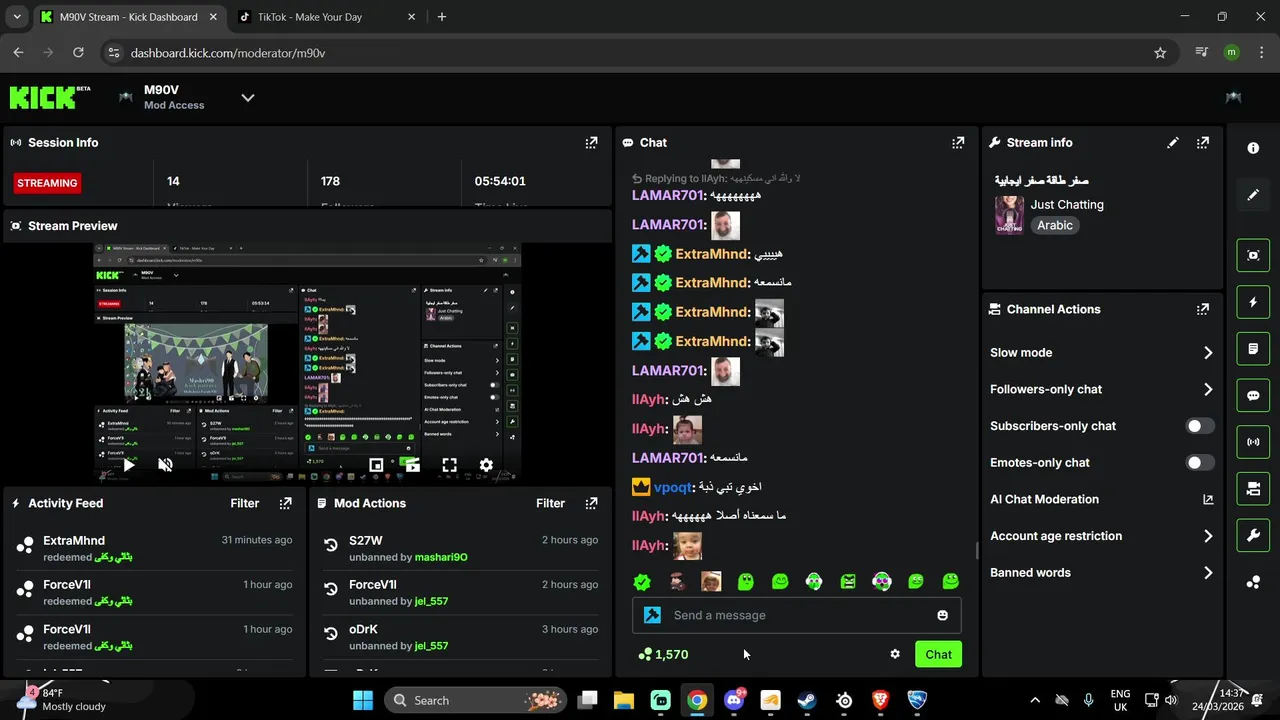Open the info icon in right sidebar
Image resolution: width=1280 pixels, height=720 pixels.
click(1253, 148)
